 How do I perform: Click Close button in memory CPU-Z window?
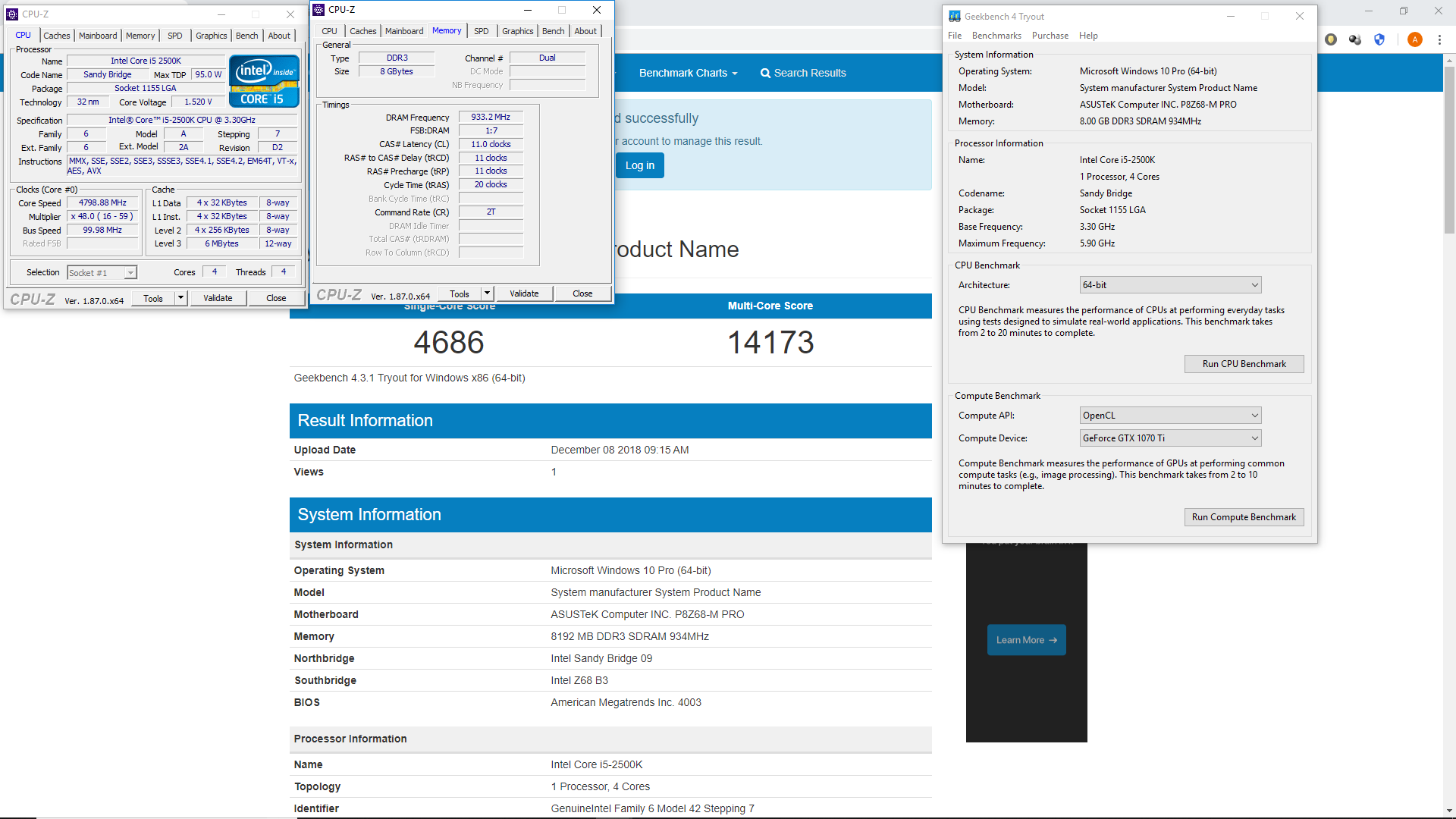582,294
